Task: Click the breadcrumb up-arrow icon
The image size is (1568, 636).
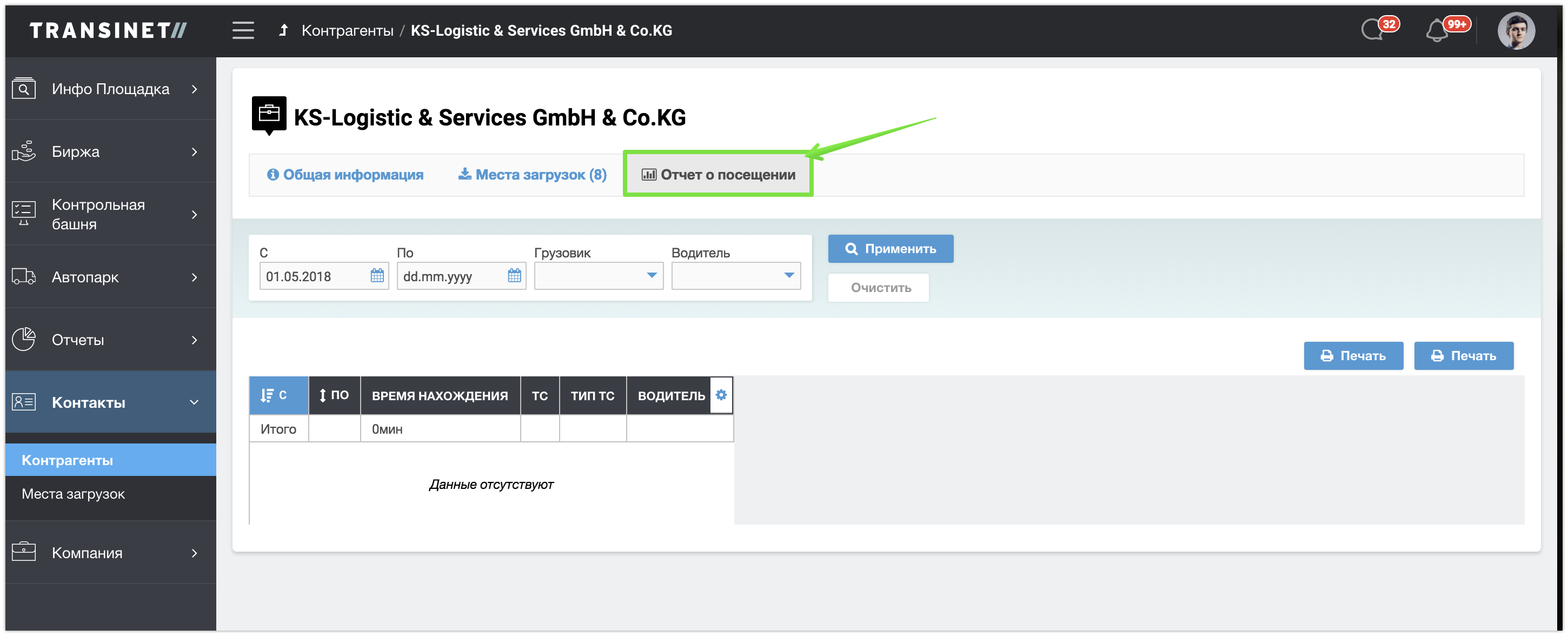Action: [x=283, y=30]
